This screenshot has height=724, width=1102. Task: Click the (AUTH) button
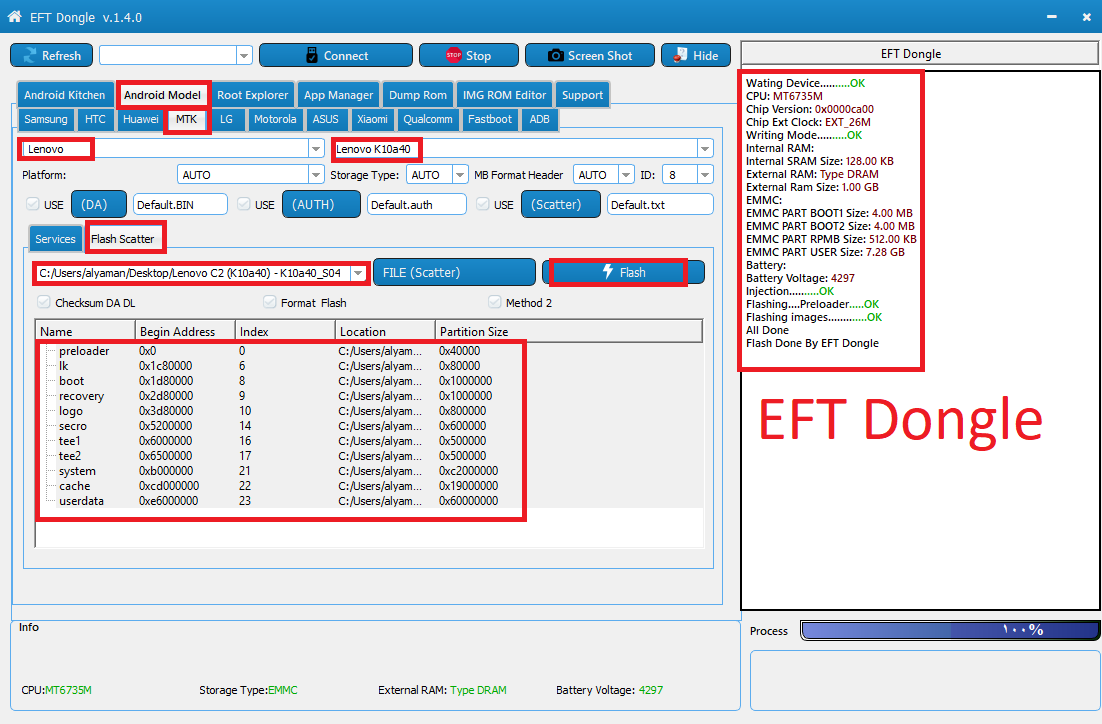pos(321,205)
